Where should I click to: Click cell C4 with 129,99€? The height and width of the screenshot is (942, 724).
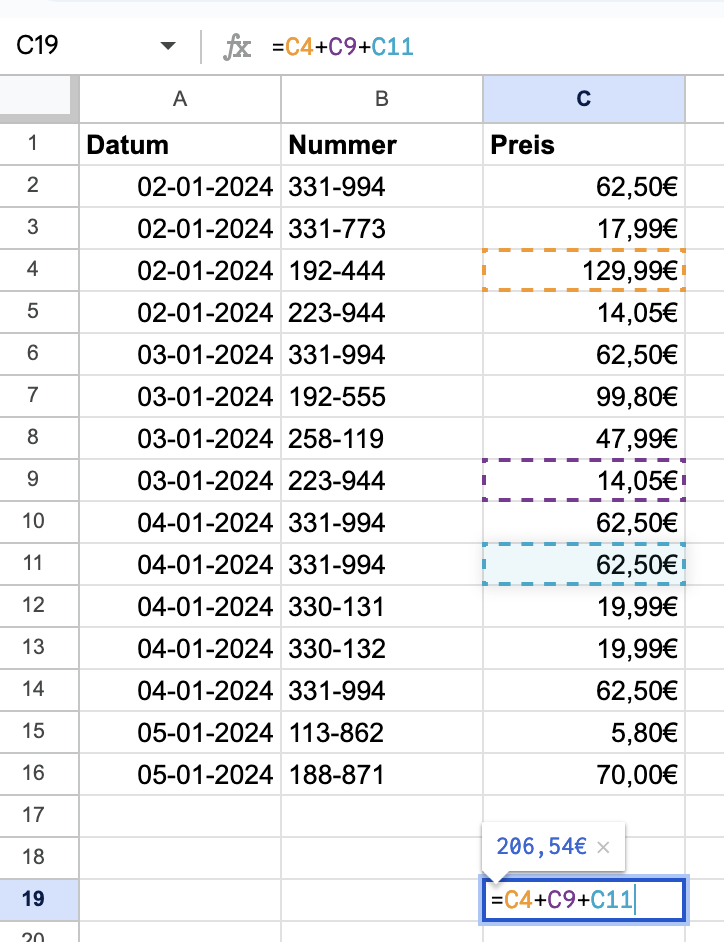(583, 270)
